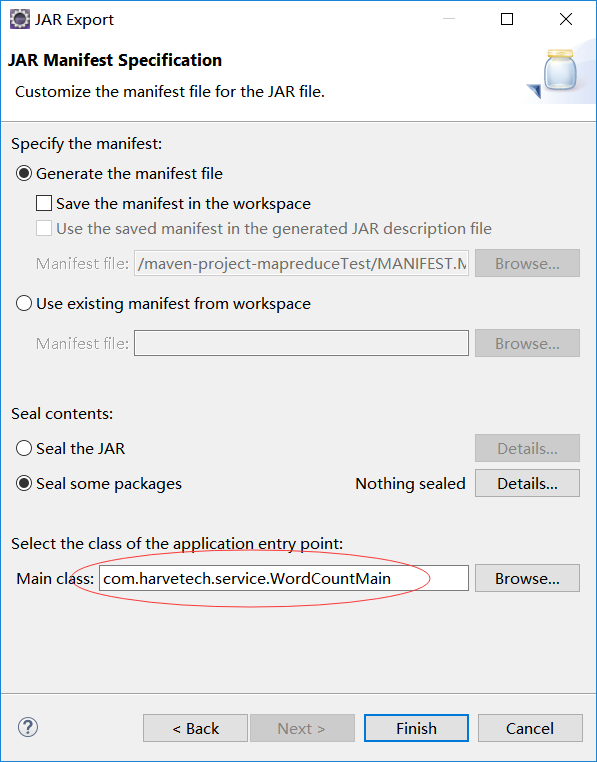
Task: Go back with the Back button
Action: tap(195, 728)
